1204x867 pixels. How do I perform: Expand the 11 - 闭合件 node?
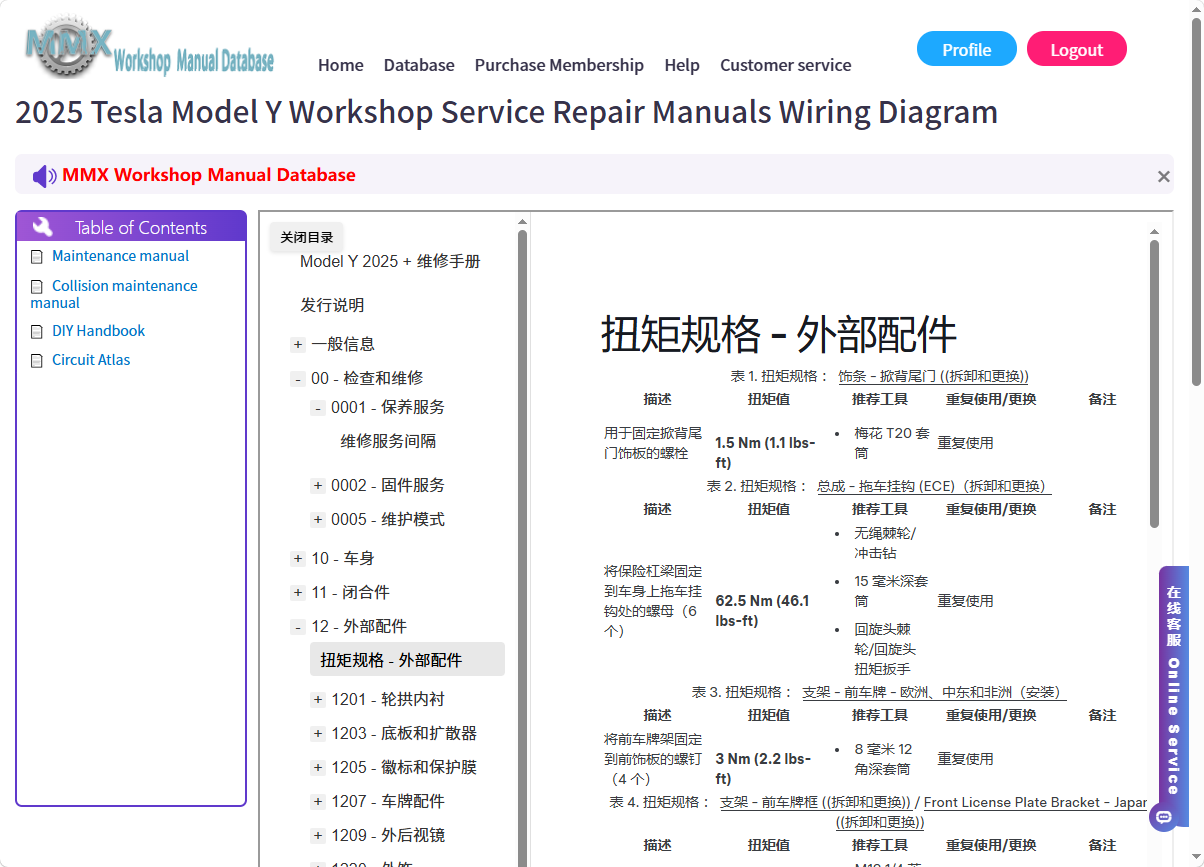(x=298, y=593)
